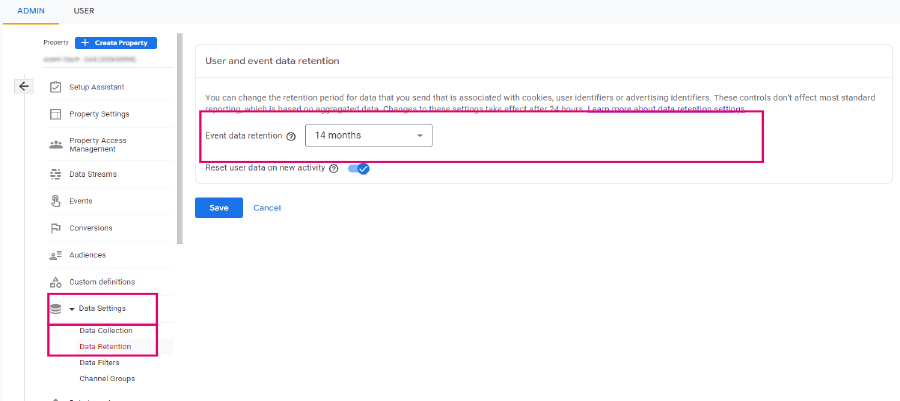Image resolution: width=900 pixels, height=401 pixels.
Task: Open Setup Assistant checkbox icon
Action: point(56,87)
